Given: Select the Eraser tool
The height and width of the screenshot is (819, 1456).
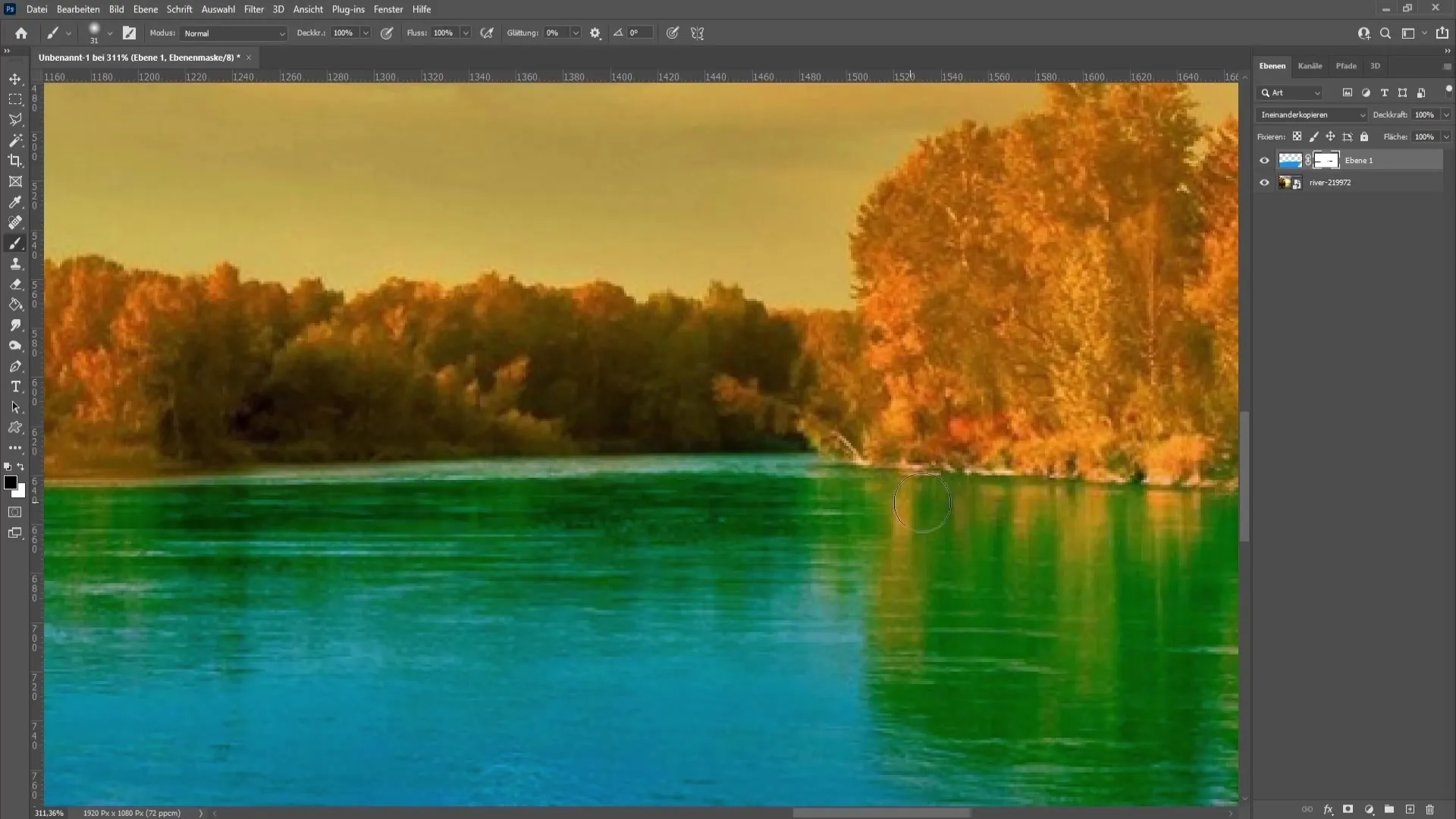Looking at the screenshot, I should click(15, 284).
